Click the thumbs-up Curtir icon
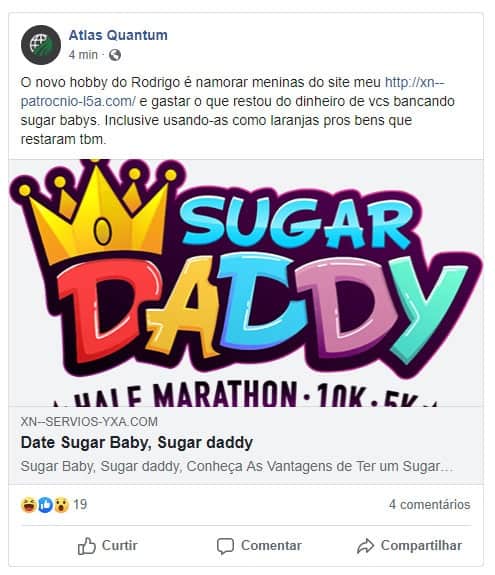The height and width of the screenshot is (575, 495). pos(87,546)
